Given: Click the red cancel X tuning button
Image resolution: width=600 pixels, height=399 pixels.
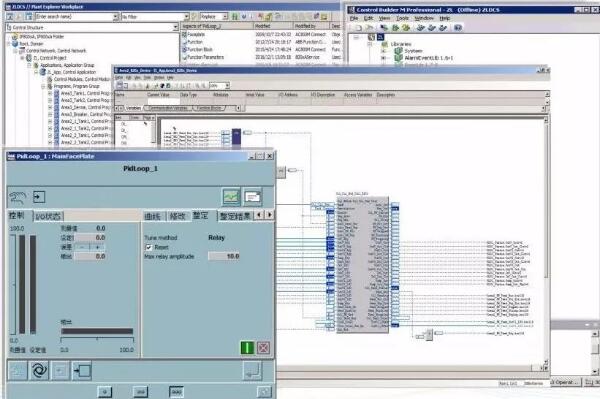Looking at the screenshot, I should click(263, 348).
